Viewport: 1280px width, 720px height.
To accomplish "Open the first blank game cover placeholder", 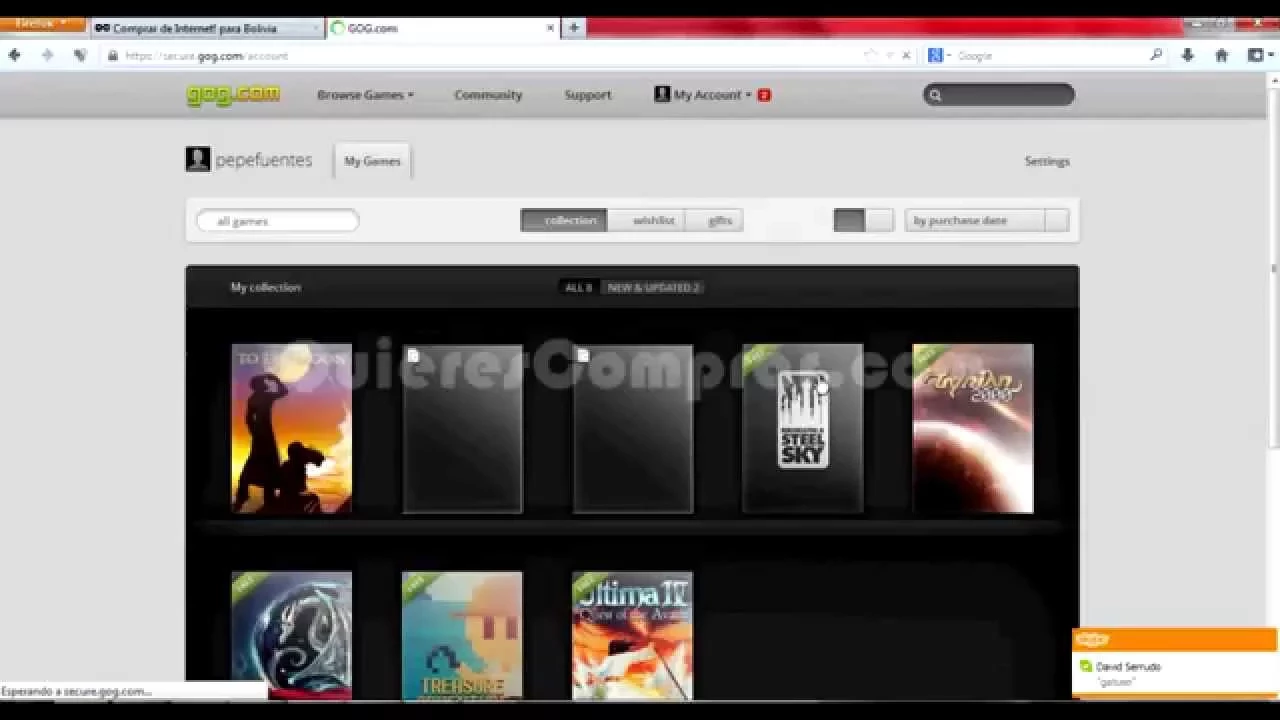I will tap(462, 428).
